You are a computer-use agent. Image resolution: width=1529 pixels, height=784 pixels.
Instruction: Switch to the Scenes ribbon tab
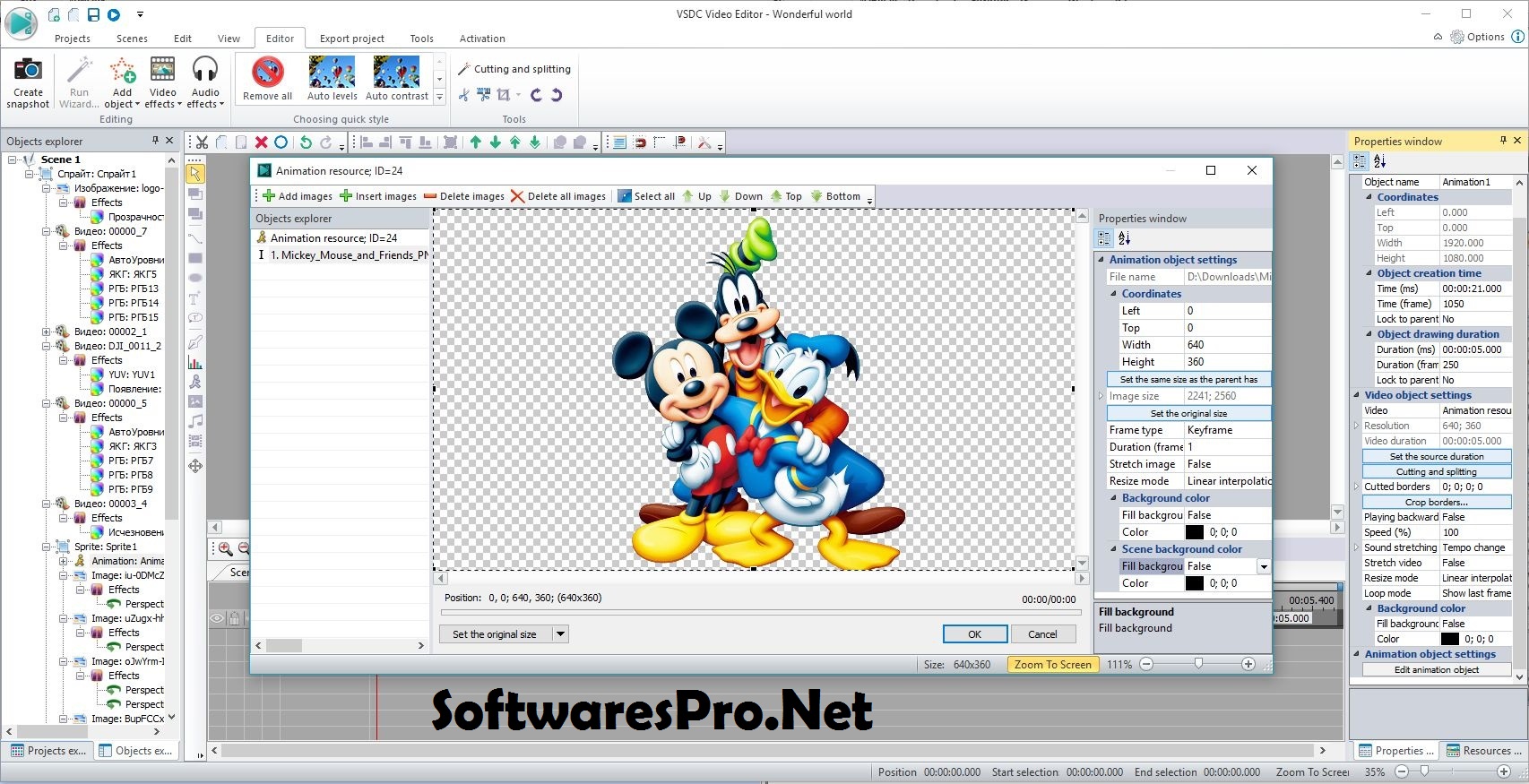click(x=132, y=39)
